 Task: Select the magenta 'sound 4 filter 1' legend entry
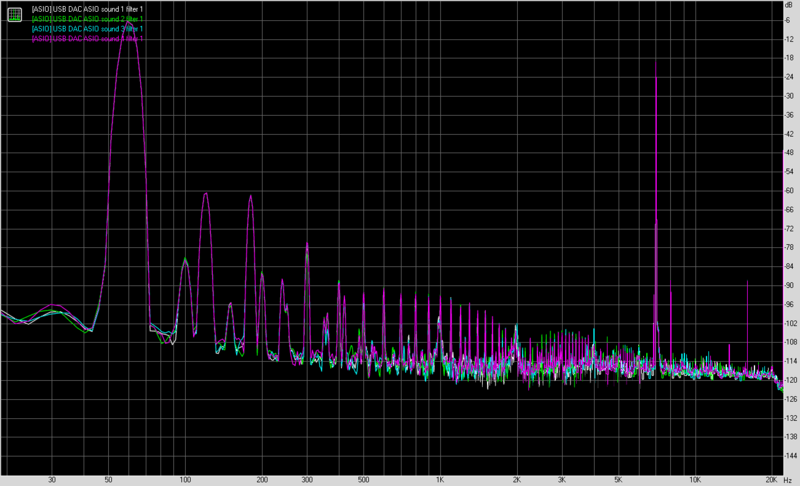click(87, 38)
